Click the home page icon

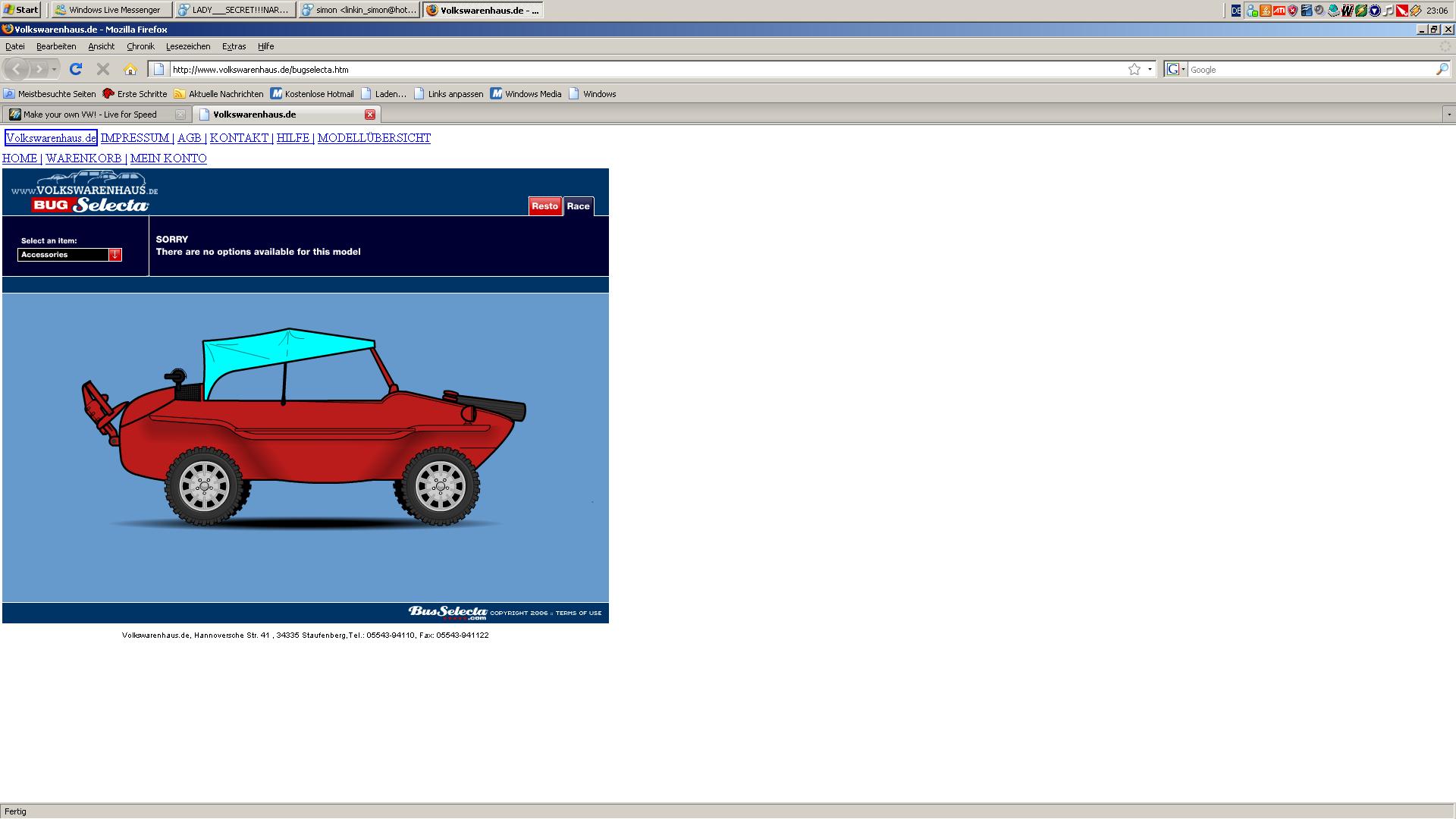pos(130,69)
